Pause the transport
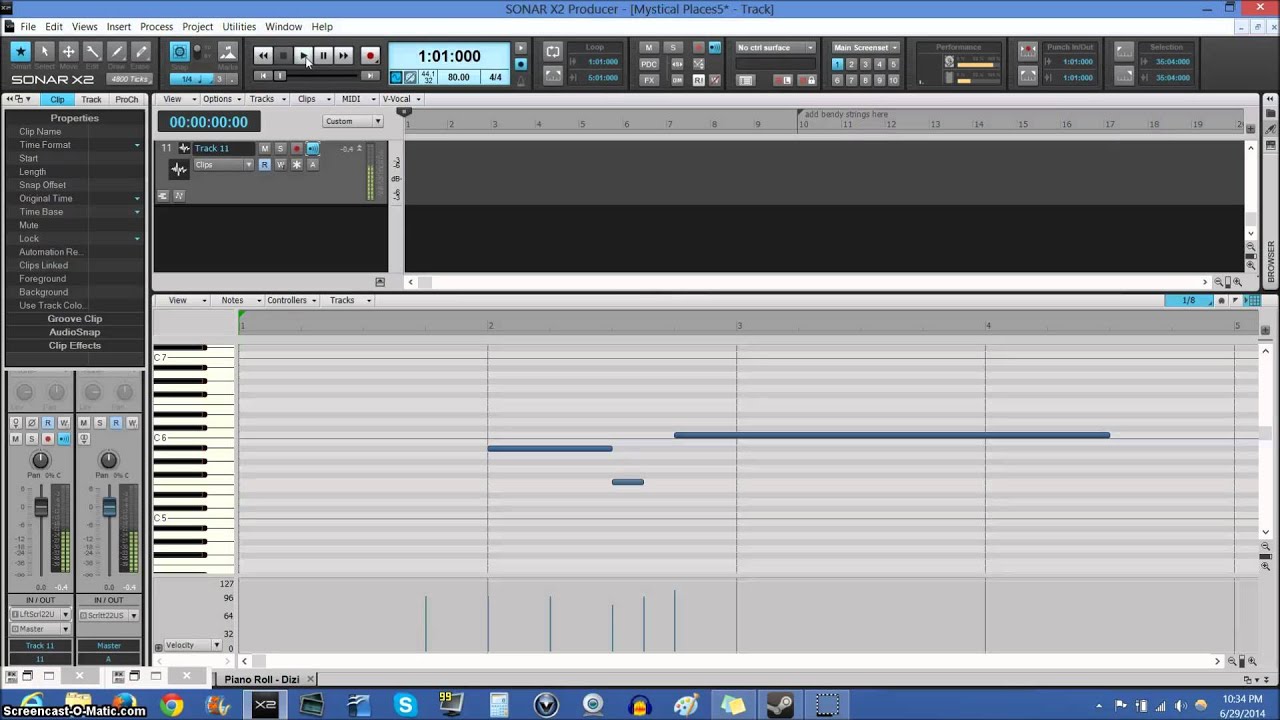The image size is (1280, 720). (324, 56)
